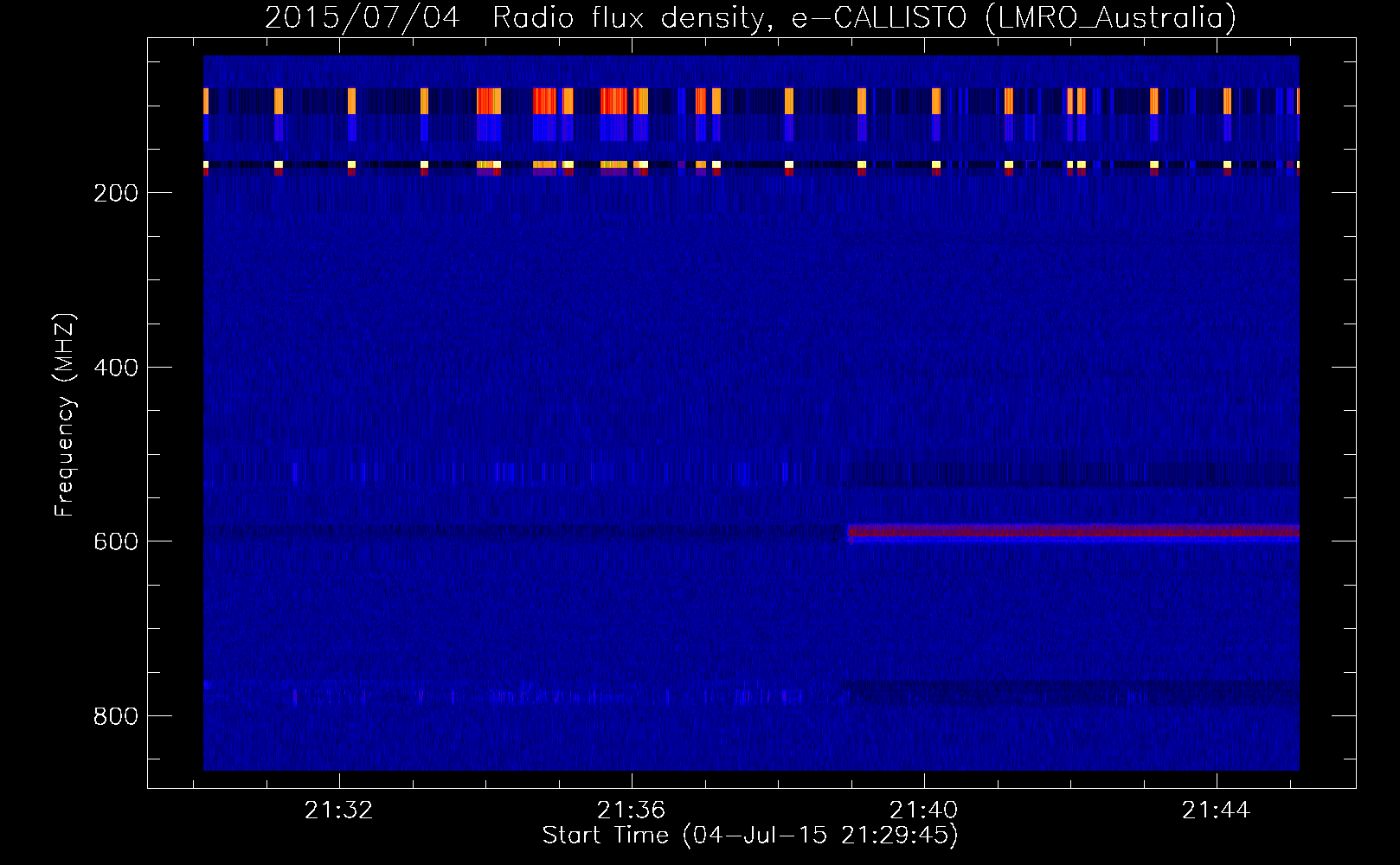Click the 21:32 time tick label

pos(339,810)
